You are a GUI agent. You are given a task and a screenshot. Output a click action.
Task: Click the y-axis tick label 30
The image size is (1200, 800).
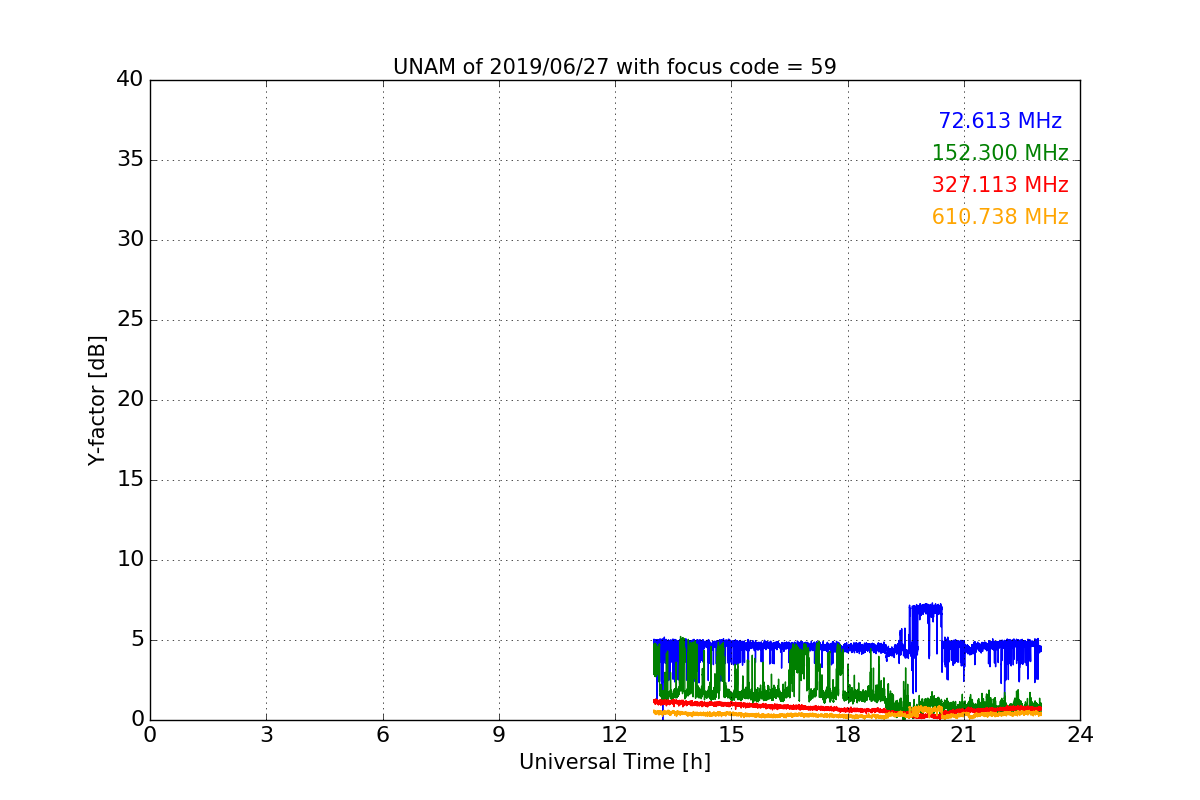point(130,240)
